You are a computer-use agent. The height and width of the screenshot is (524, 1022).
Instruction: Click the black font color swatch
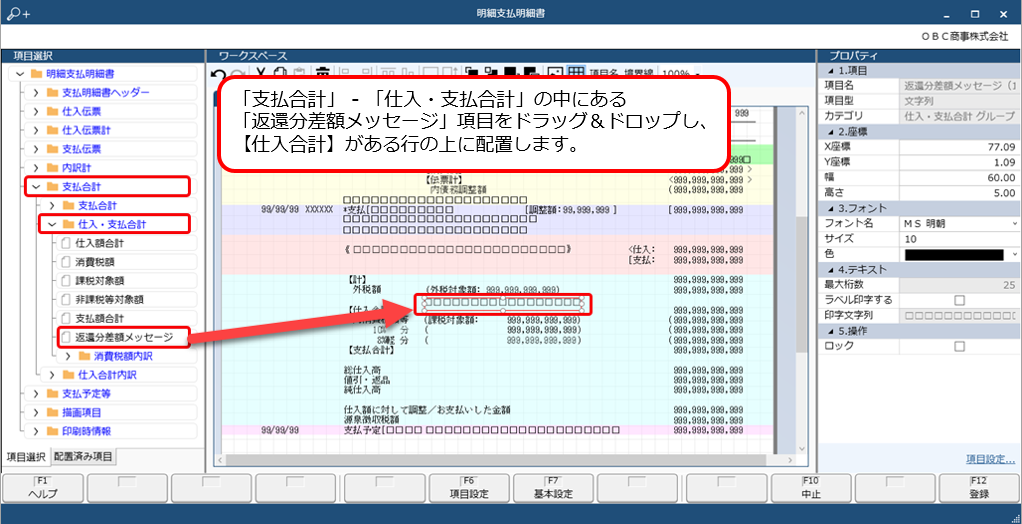[954, 254]
